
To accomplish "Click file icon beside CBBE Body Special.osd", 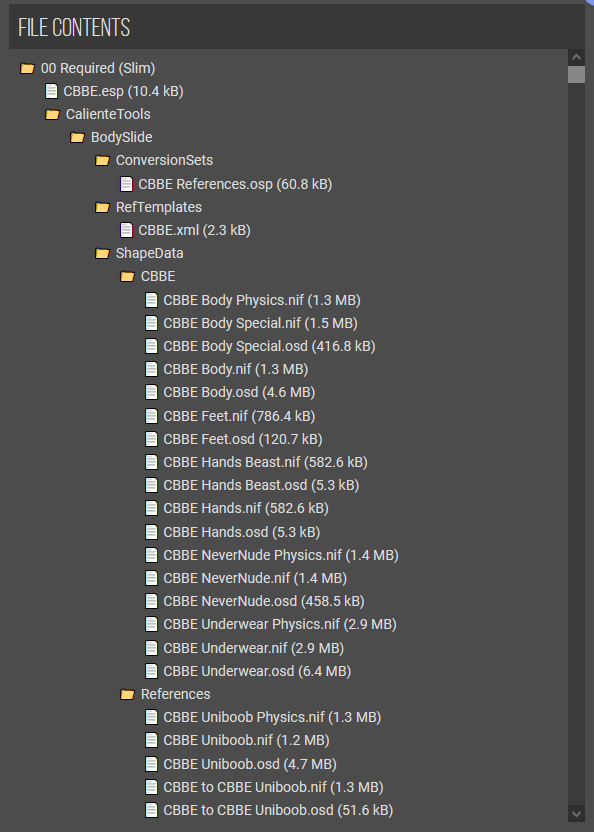I will 151,346.
